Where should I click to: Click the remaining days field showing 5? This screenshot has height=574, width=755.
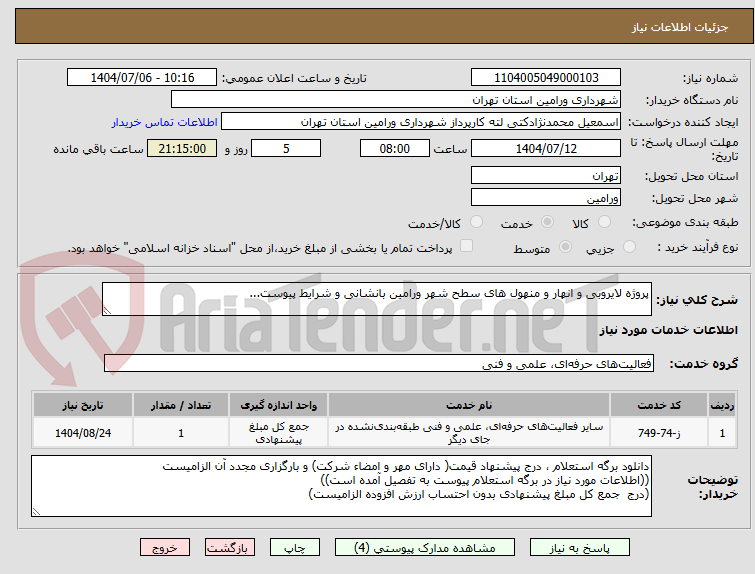[286, 148]
